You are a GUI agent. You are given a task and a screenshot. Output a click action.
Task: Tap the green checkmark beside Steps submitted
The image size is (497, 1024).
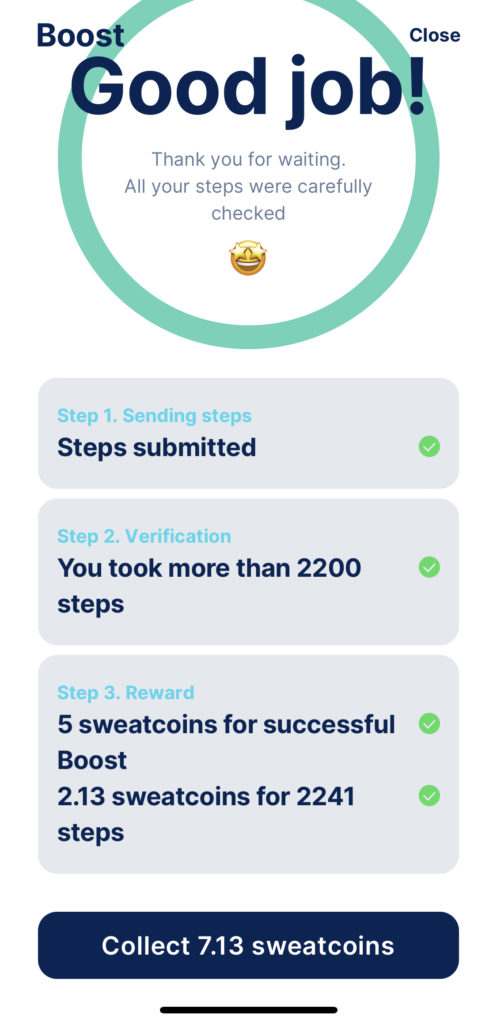pyautogui.click(x=429, y=447)
